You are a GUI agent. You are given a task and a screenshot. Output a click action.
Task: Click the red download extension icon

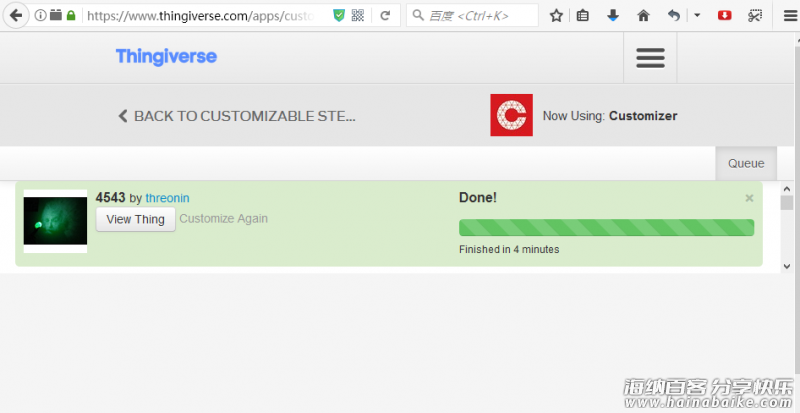[724, 16]
